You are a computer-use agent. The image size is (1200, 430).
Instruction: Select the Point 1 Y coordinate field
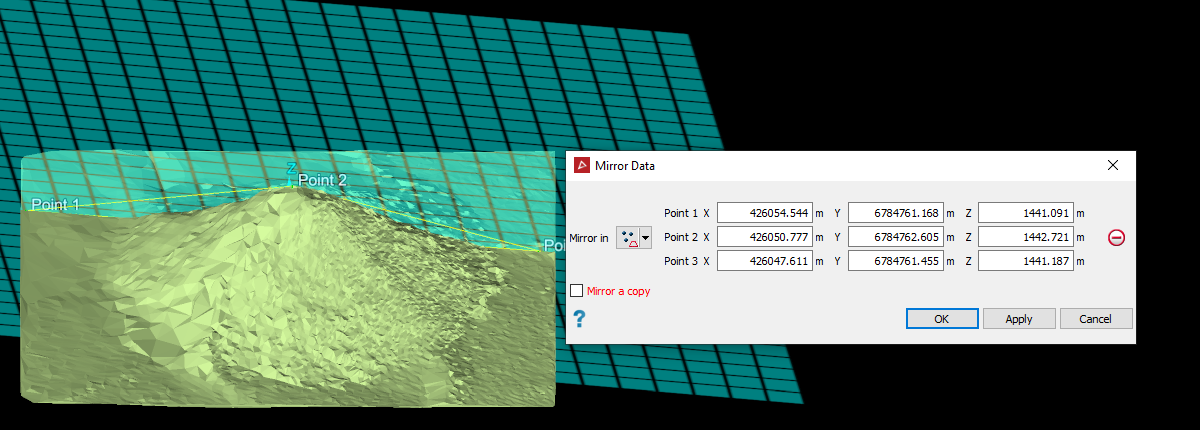[x=895, y=213]
